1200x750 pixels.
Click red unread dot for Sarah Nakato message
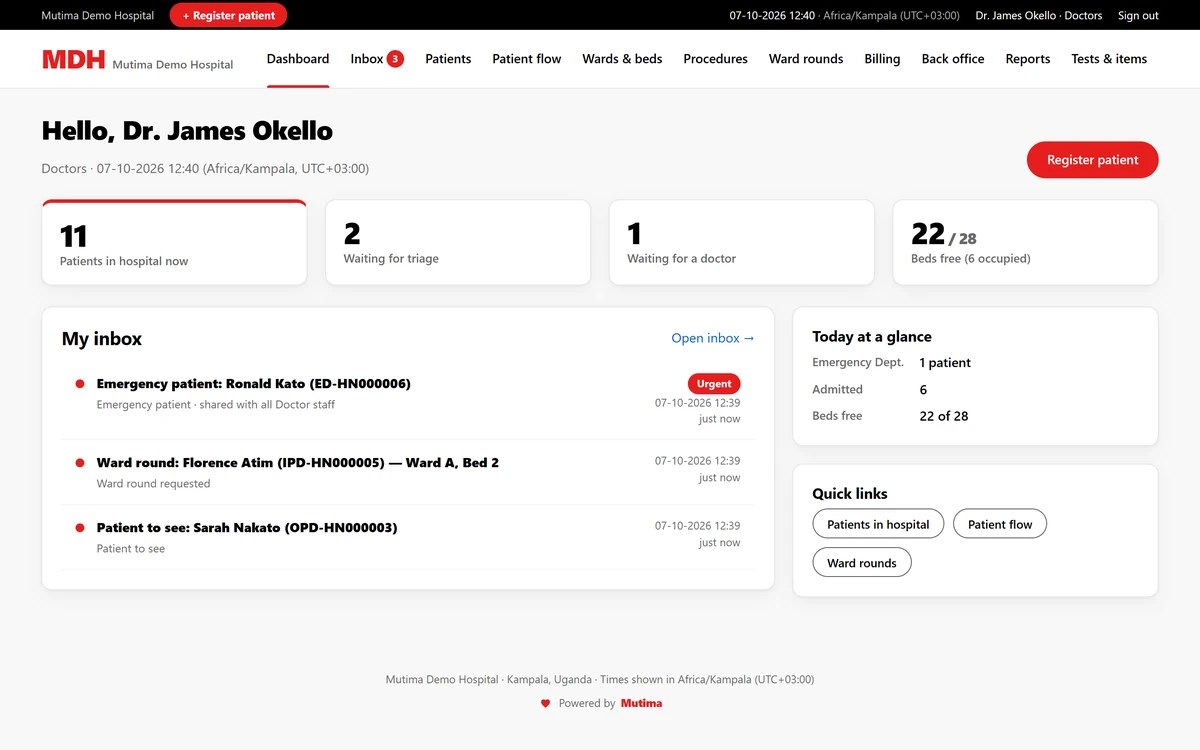coord(80,528)
